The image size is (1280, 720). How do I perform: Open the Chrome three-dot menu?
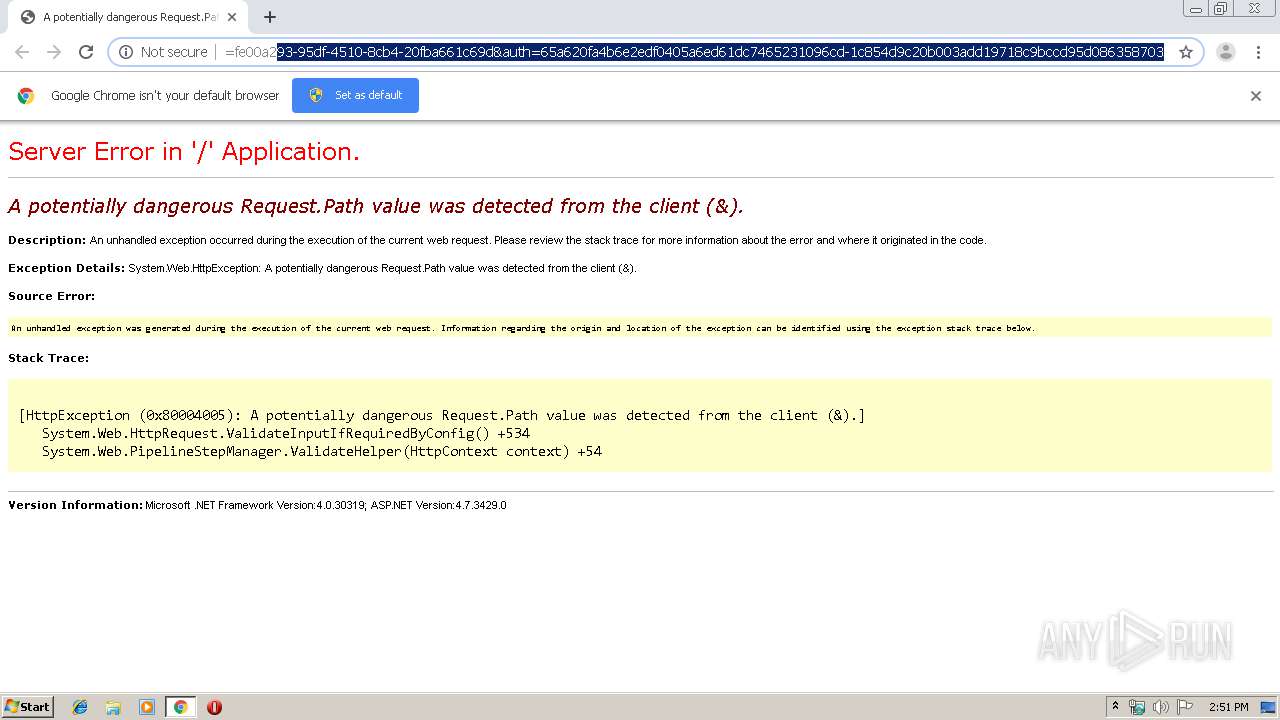[1258, 52]
